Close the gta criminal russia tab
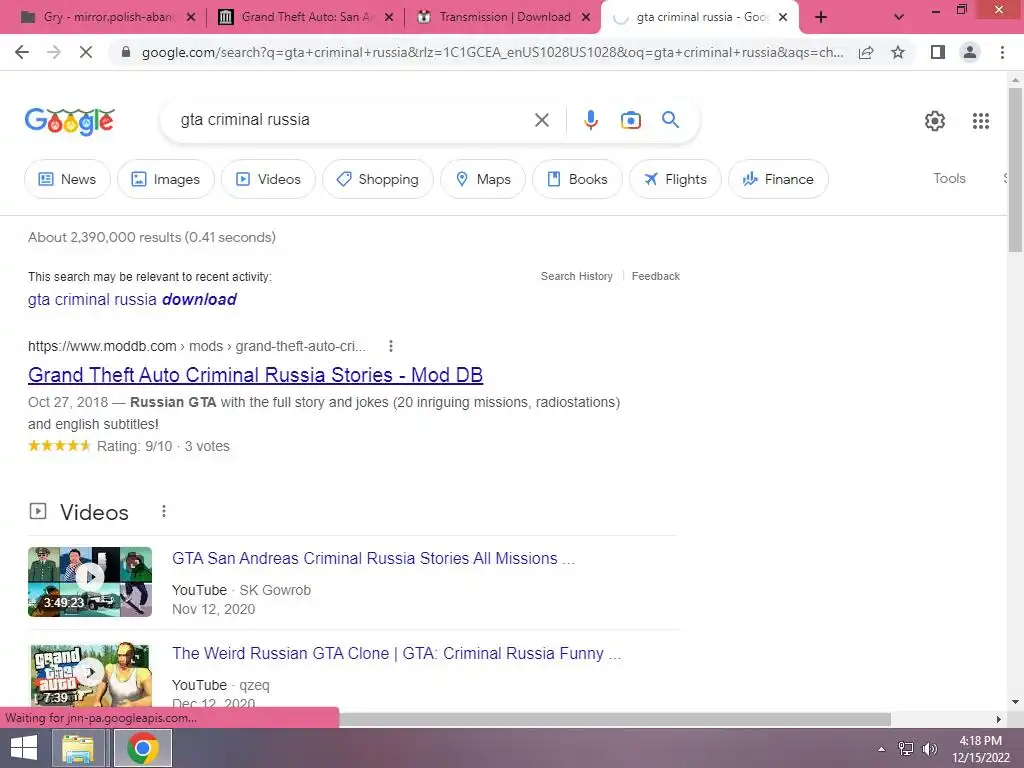The image size is (1024, 768). click(x=782, y=18)
